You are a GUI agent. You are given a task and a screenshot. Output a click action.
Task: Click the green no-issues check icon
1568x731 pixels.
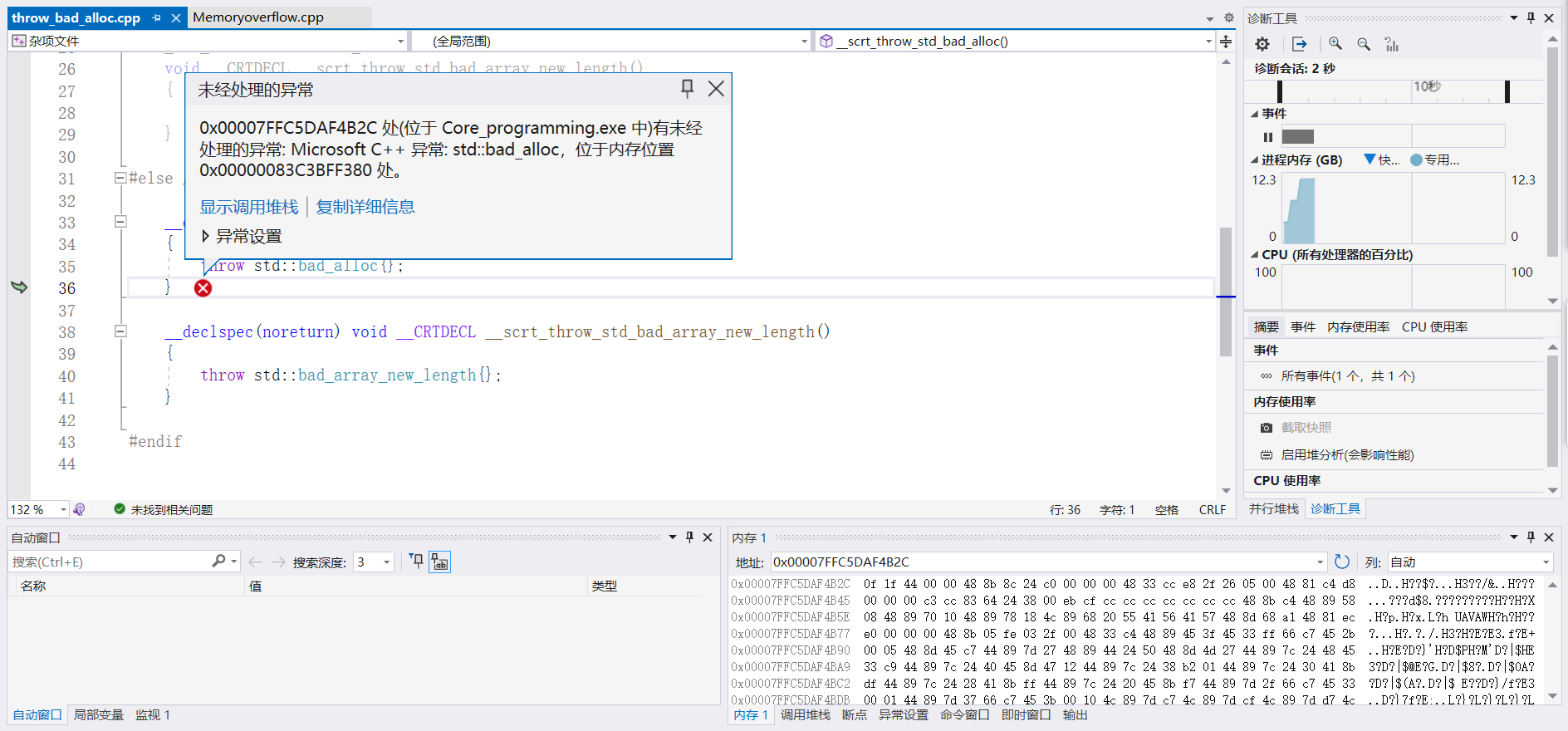(120, 509)
